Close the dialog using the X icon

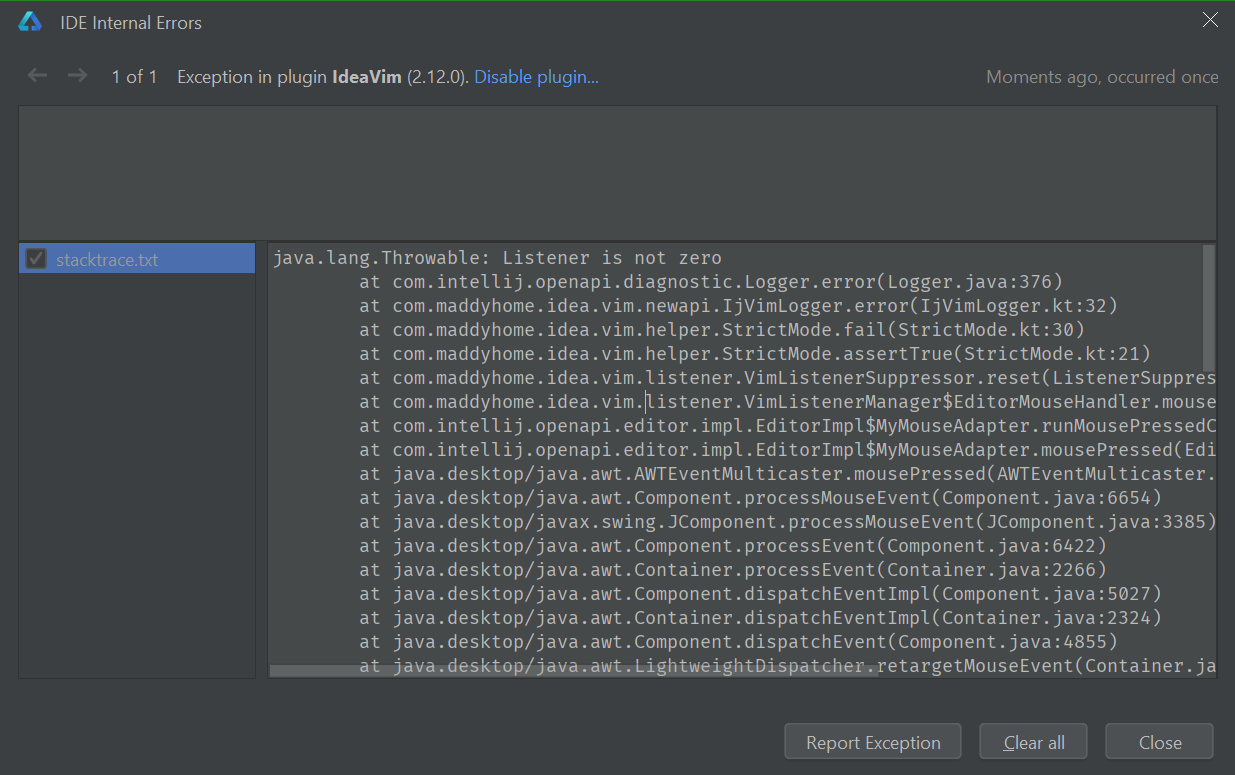(1210, 20)
